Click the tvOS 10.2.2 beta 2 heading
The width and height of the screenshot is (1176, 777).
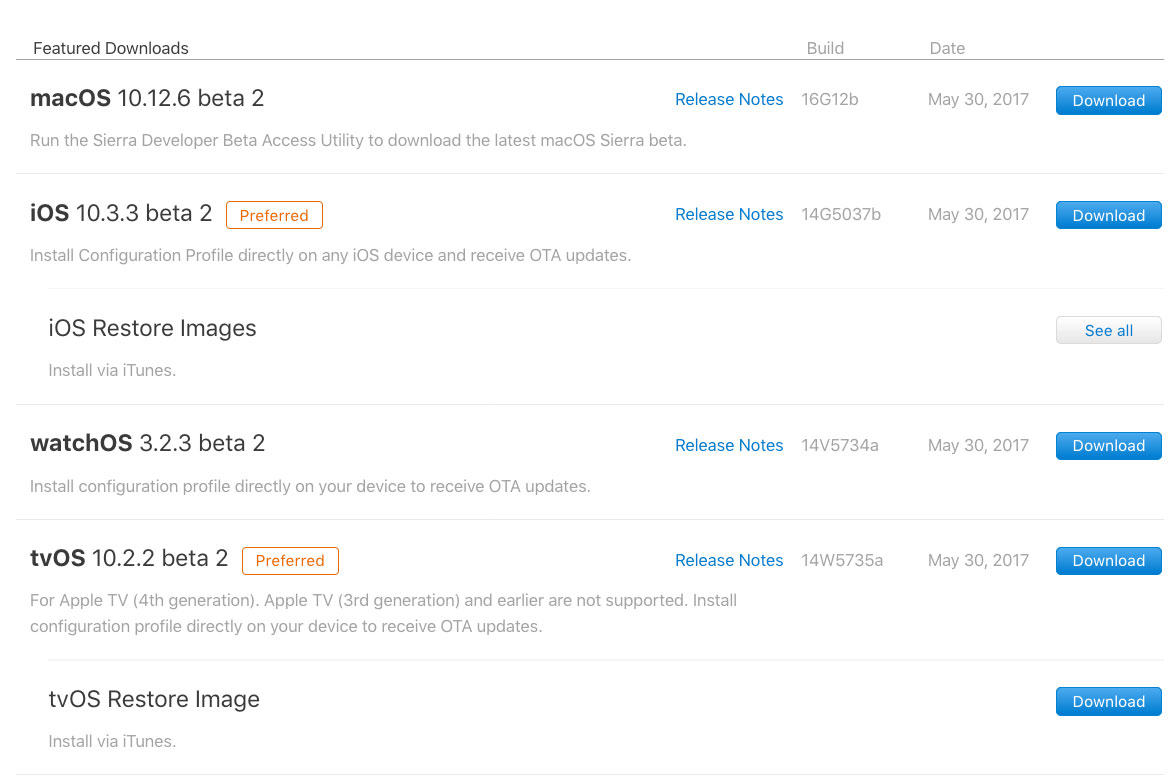pyautogui.click(x=129, y=559)
